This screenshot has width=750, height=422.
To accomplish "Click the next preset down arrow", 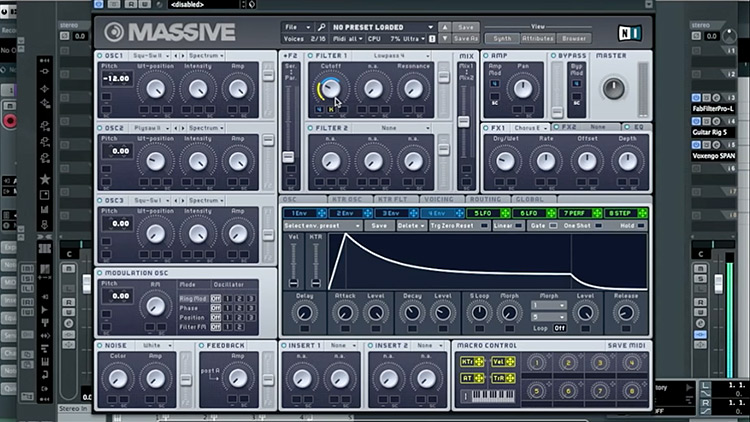I will coord(445,39).
